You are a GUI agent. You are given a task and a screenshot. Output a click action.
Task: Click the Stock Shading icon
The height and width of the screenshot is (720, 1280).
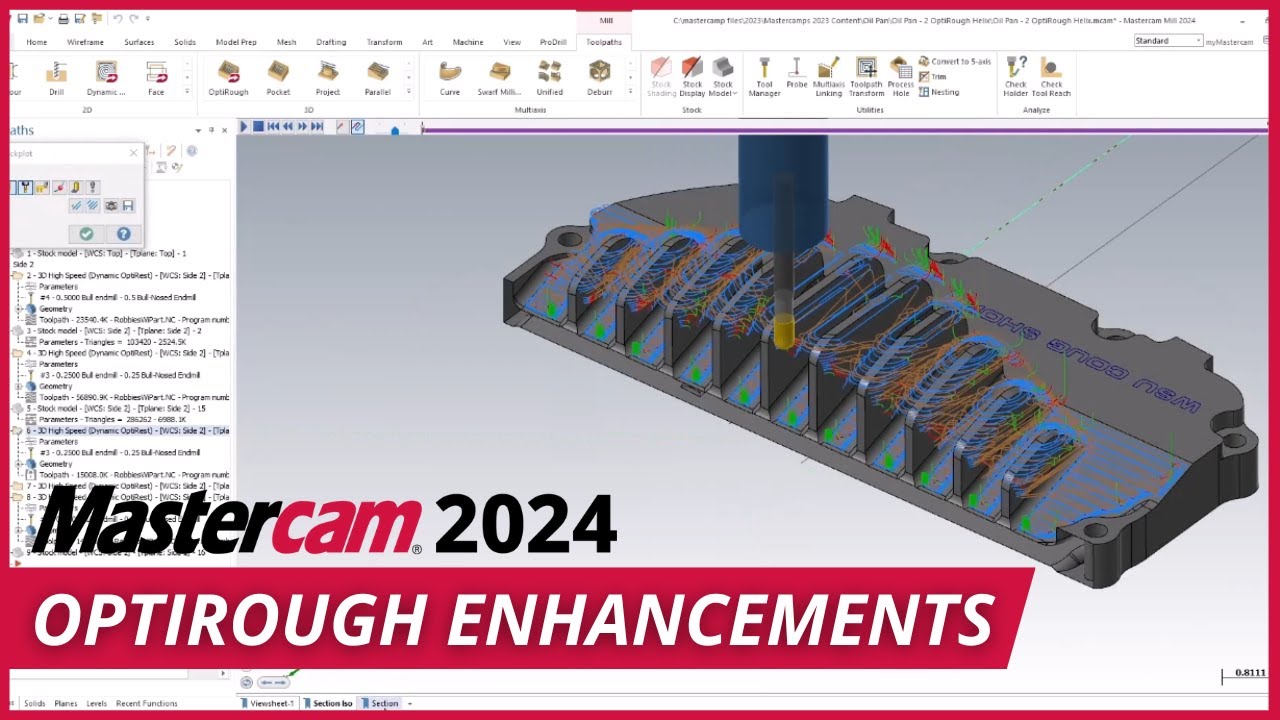(662, 77)
